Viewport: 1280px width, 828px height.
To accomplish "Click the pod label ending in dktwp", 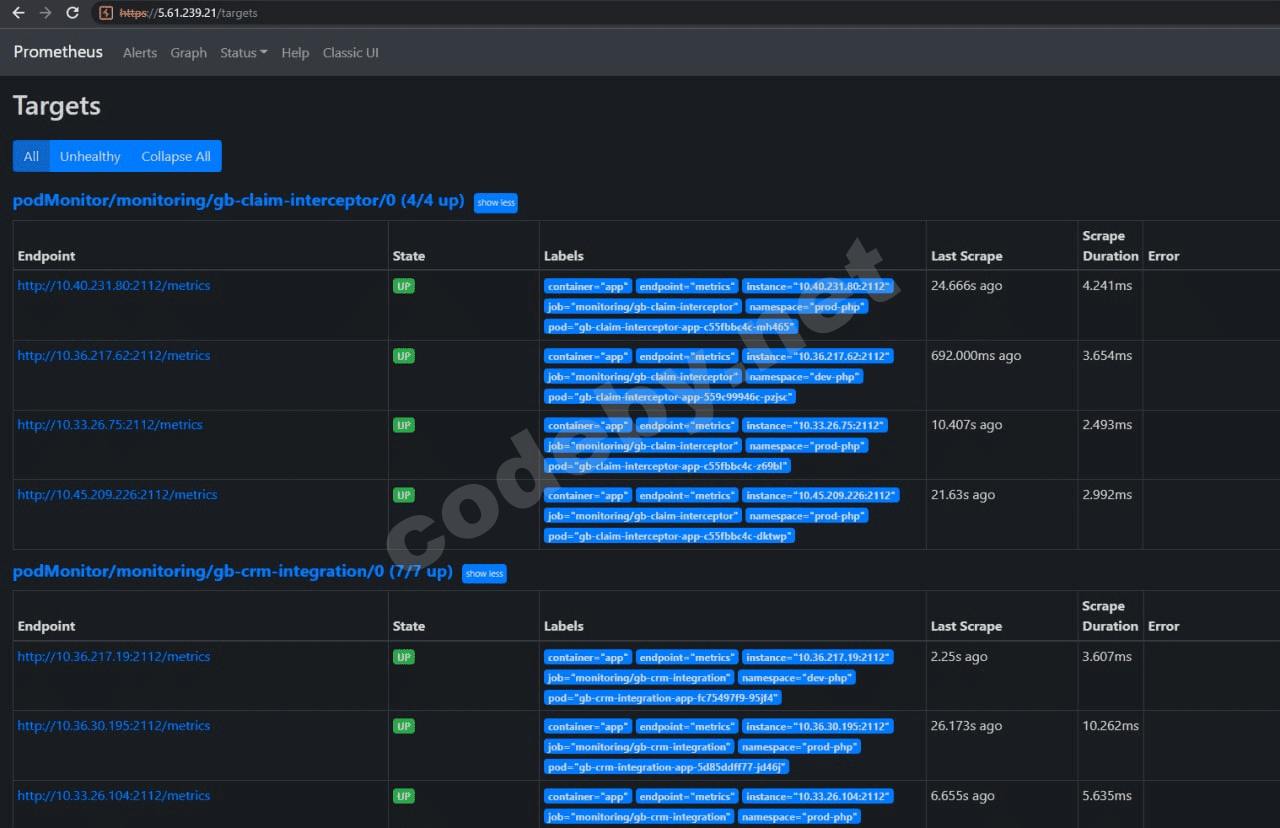I will tap(669, 536).
